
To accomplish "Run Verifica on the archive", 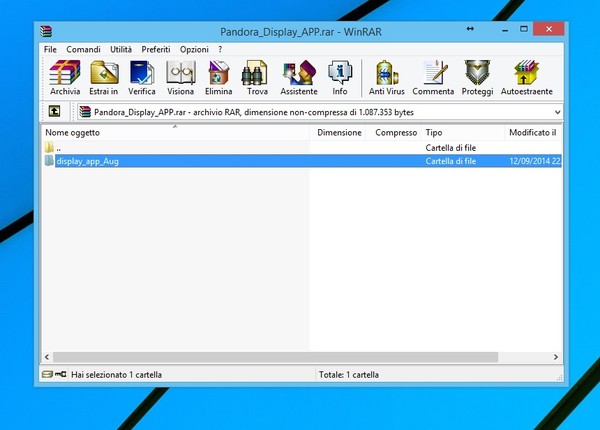I will pyautogui.click(x=142, y=78).
